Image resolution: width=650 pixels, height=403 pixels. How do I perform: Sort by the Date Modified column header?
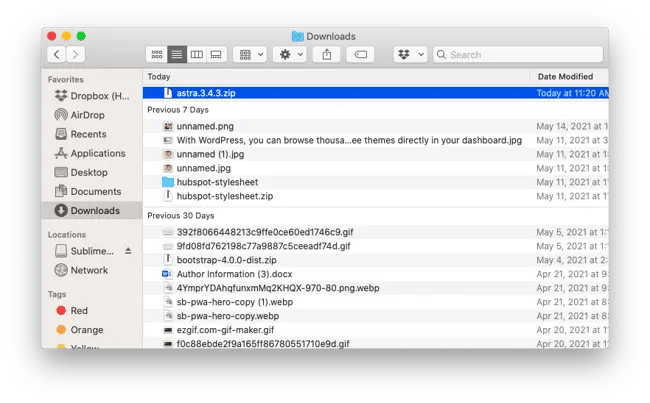(566, 76)
